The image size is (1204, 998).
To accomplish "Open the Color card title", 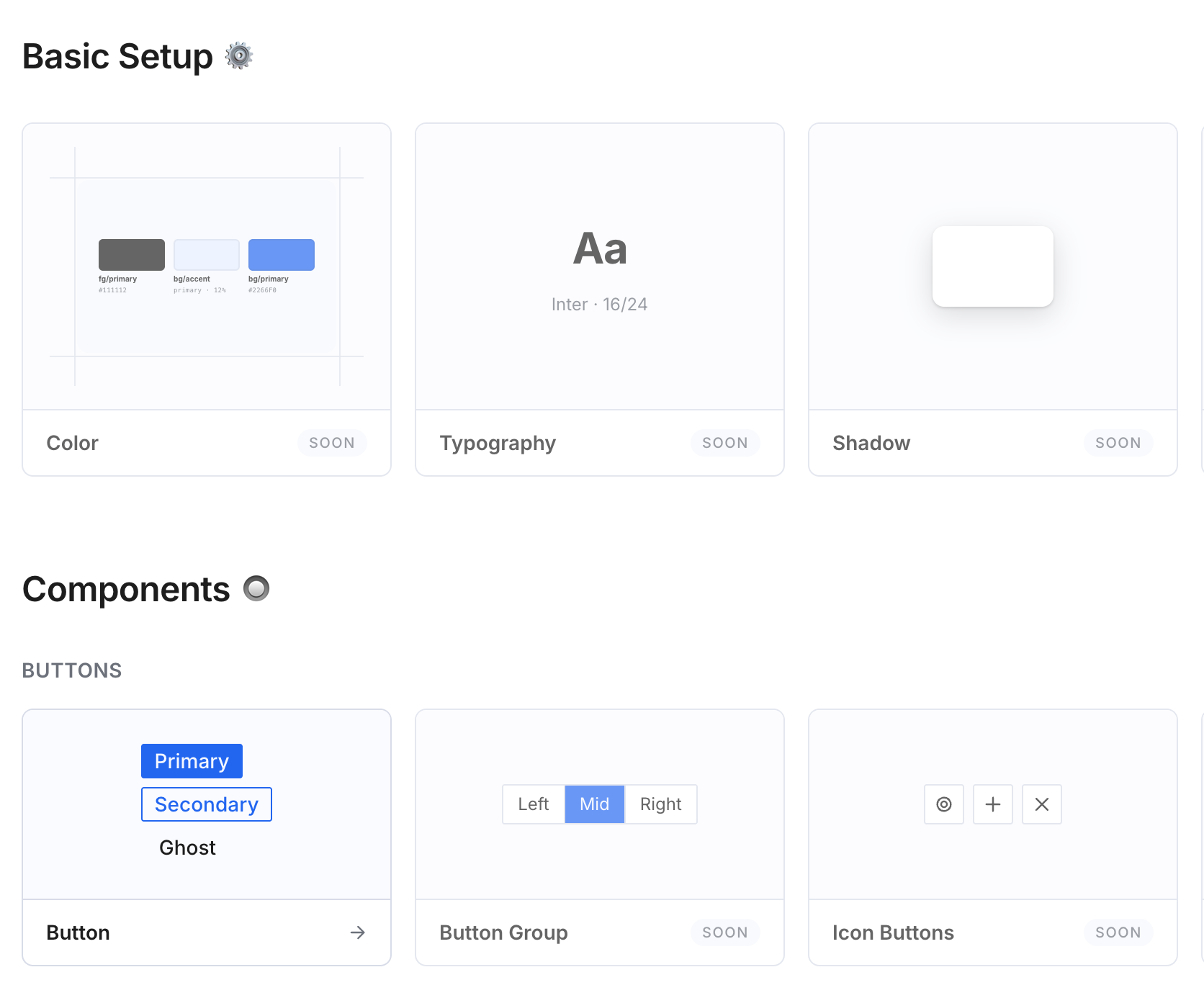I will 73,443.
